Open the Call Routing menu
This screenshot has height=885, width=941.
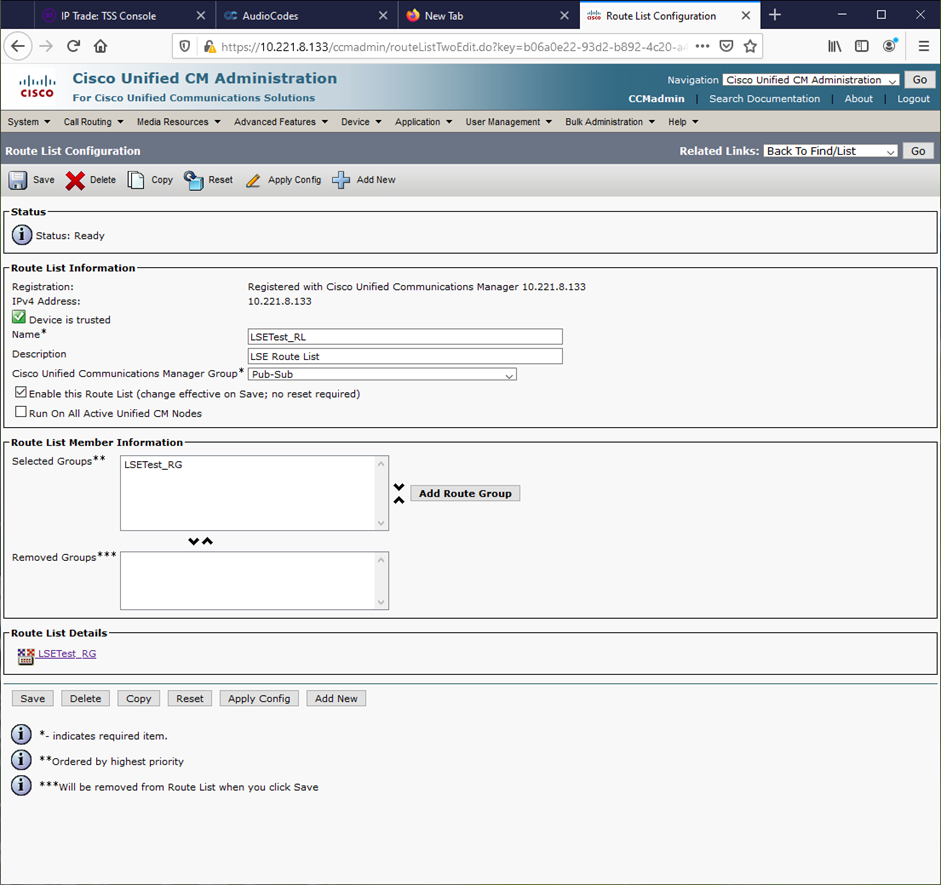click(x=93, y=122)
